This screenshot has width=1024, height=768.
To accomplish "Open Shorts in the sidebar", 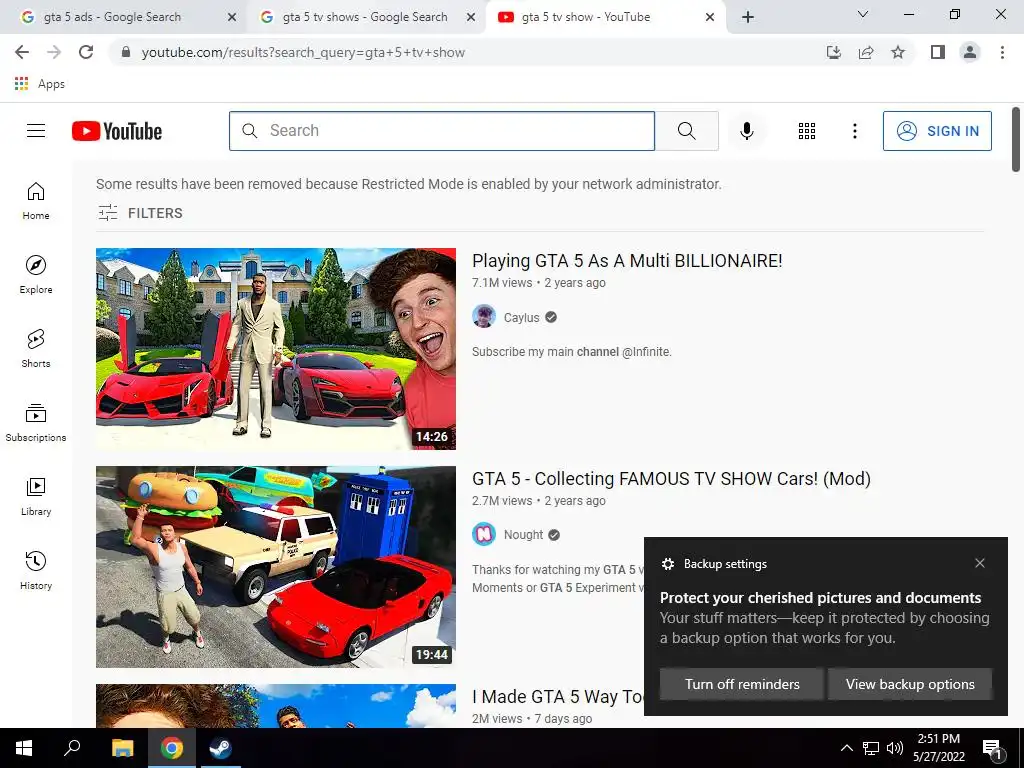I will pos(36,349).
